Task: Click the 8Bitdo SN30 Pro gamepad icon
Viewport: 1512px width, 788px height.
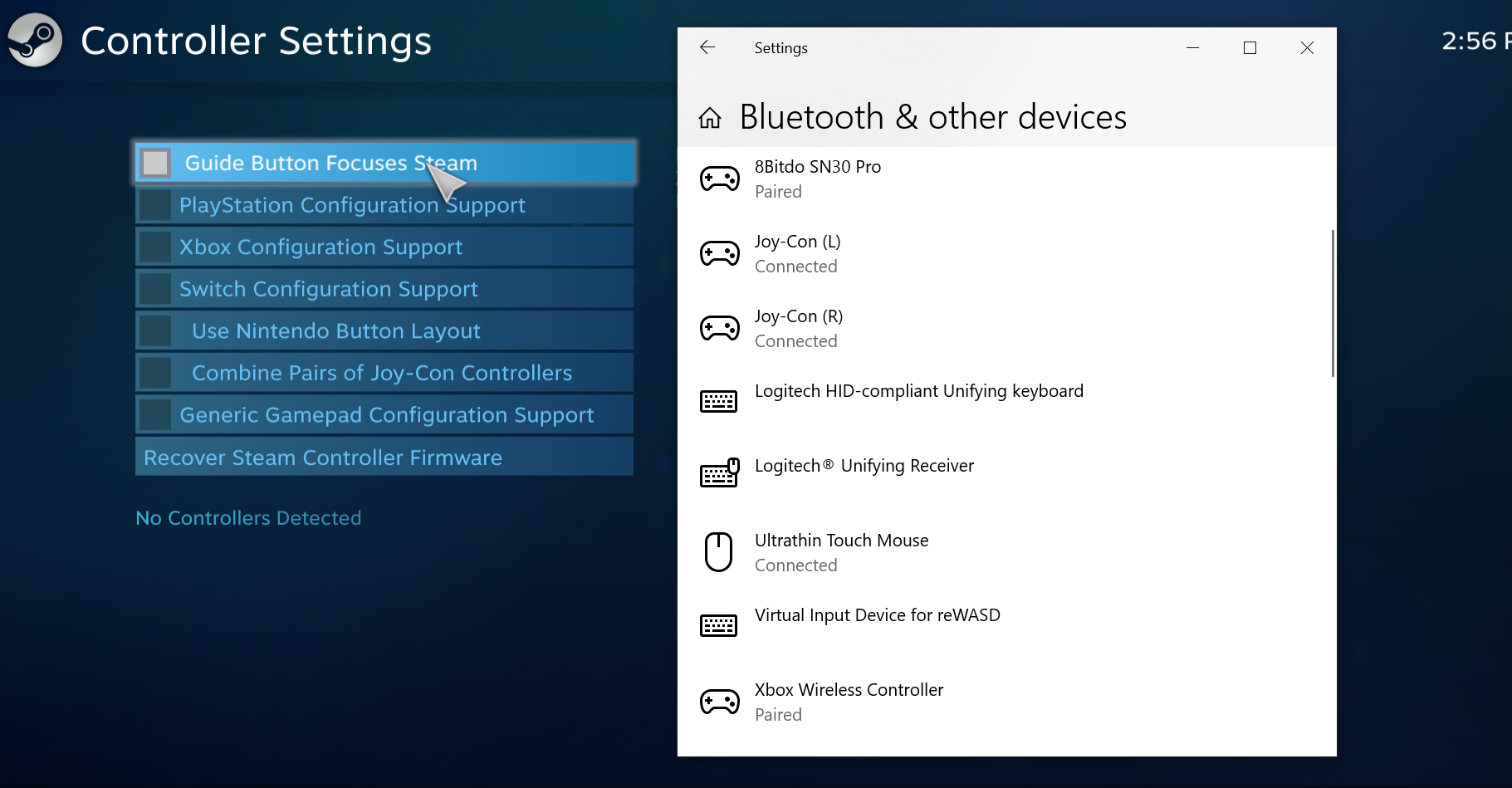Action: click(719, 179)
